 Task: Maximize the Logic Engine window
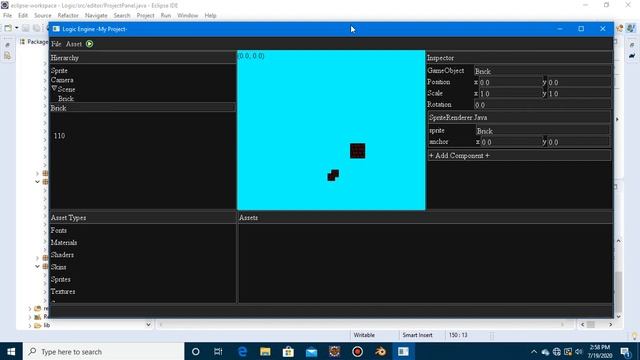point(581,29)
